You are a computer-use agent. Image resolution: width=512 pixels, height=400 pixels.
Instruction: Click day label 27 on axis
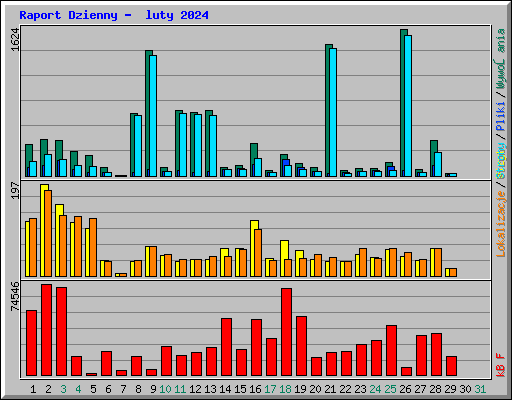tap(420, 389)
